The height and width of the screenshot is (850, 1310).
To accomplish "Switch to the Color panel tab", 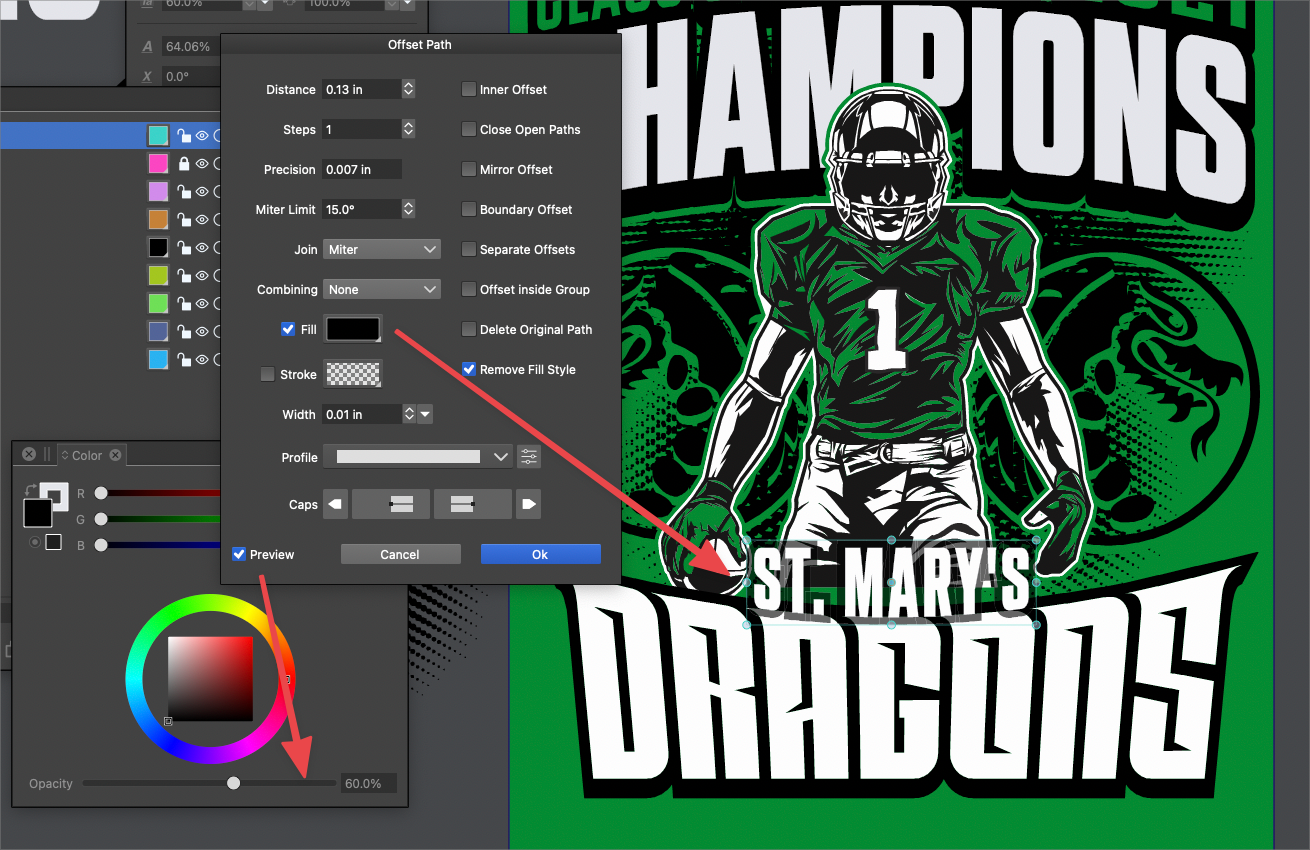I will (x=86, y=455).
